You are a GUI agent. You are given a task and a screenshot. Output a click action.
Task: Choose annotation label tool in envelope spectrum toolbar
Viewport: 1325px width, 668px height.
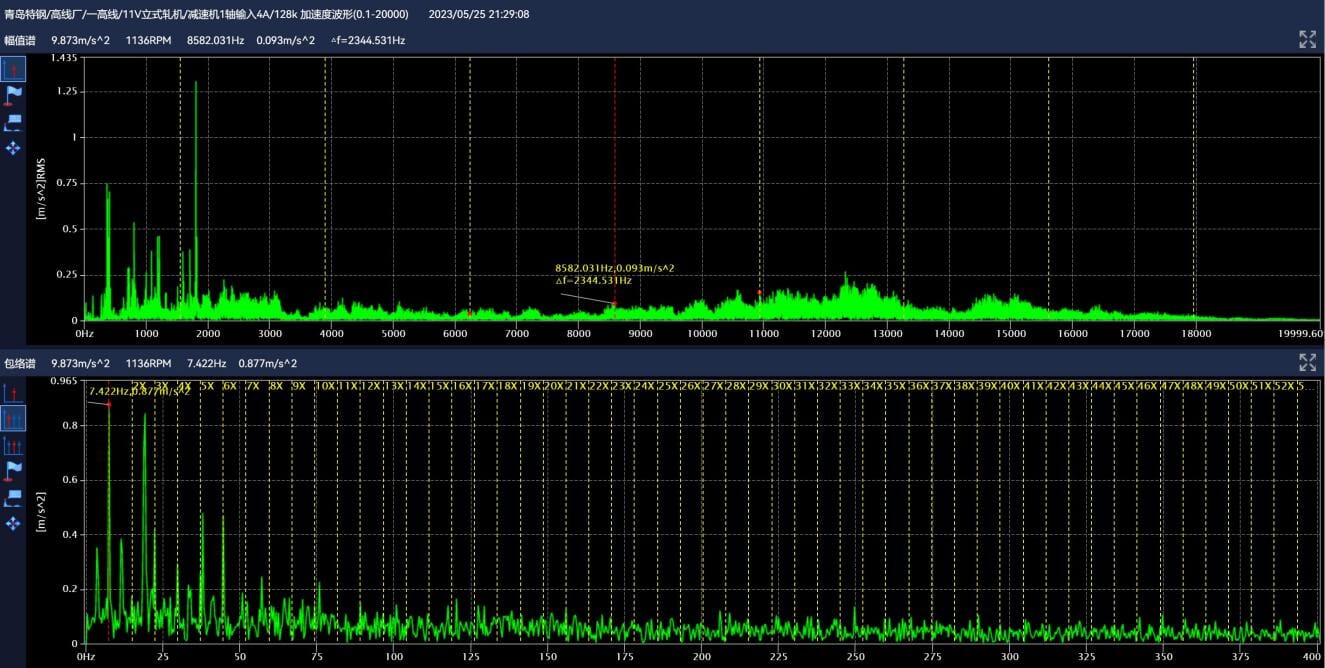click(13, 497)
